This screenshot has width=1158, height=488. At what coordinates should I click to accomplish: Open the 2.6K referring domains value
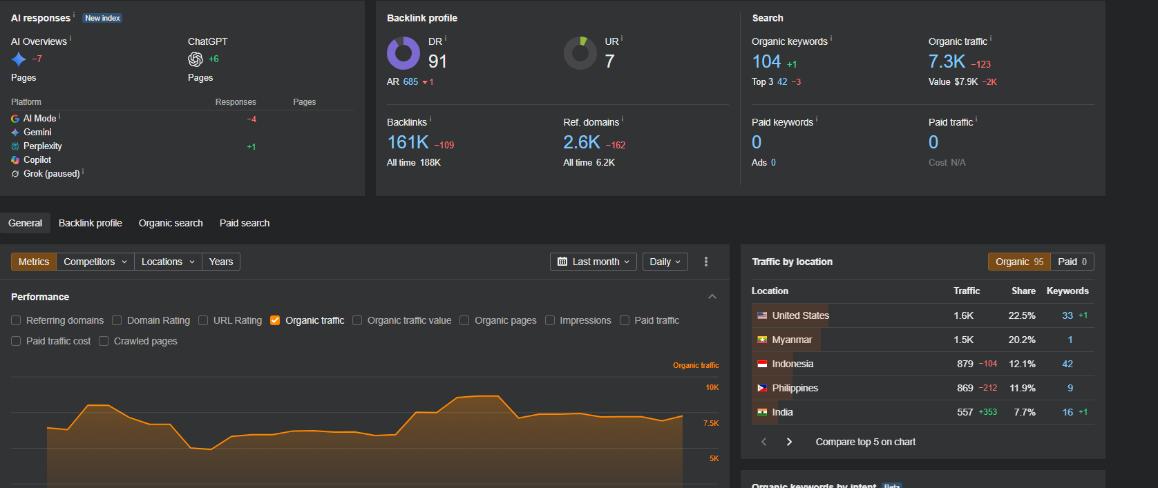point(582,142)
